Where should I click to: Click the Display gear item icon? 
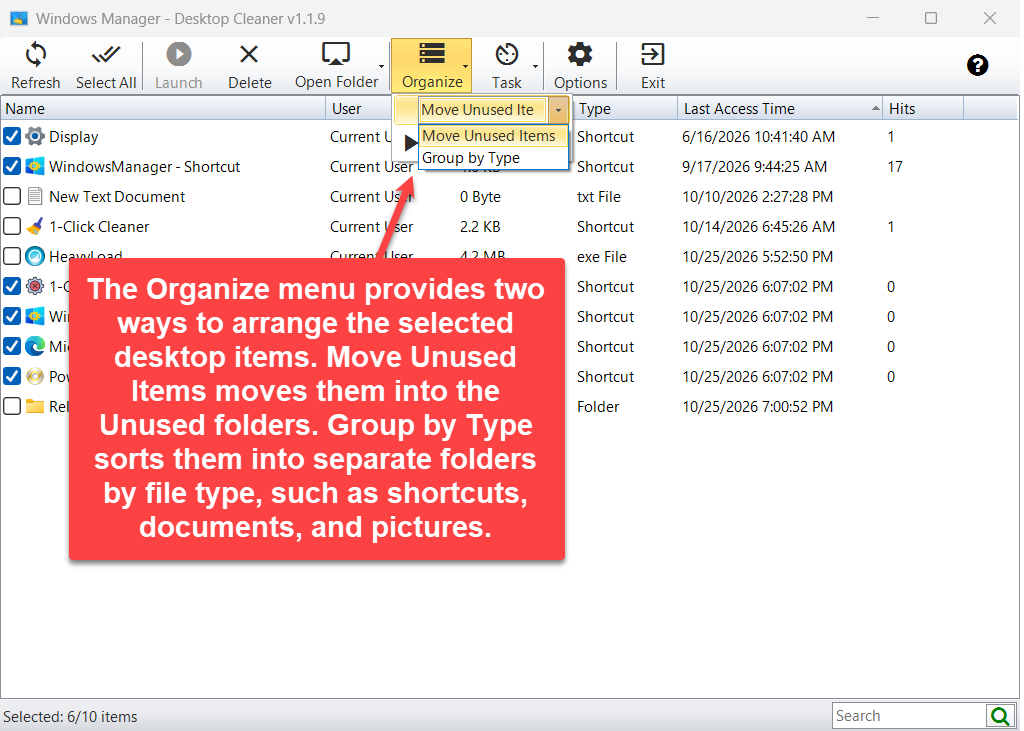[x=35, y=137]
